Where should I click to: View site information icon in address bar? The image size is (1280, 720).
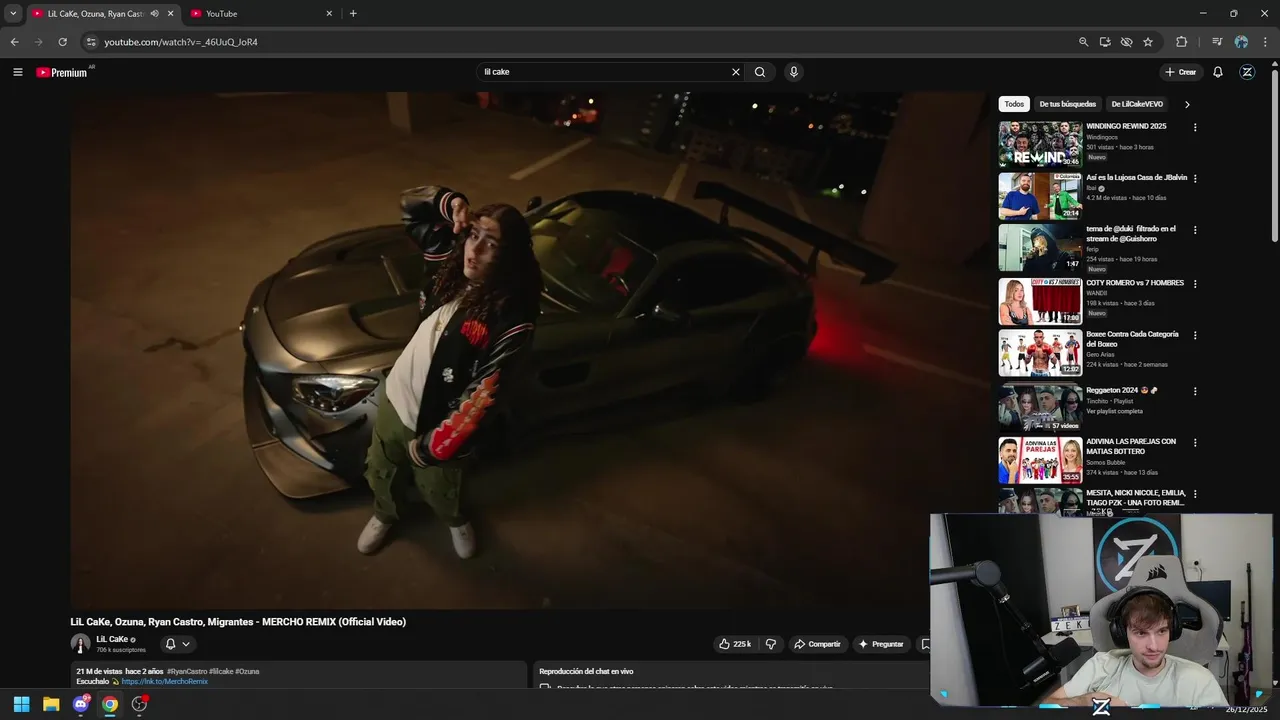tap(91, 42)
